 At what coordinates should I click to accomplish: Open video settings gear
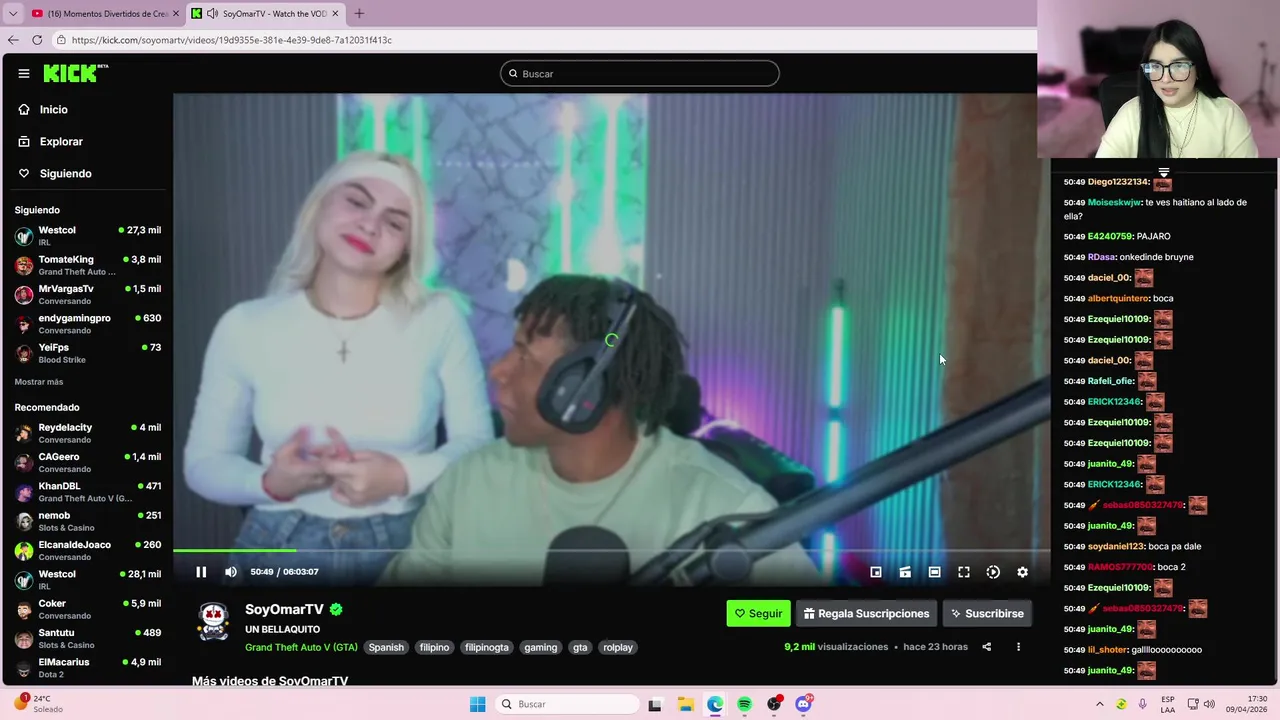coord(1022,572)
